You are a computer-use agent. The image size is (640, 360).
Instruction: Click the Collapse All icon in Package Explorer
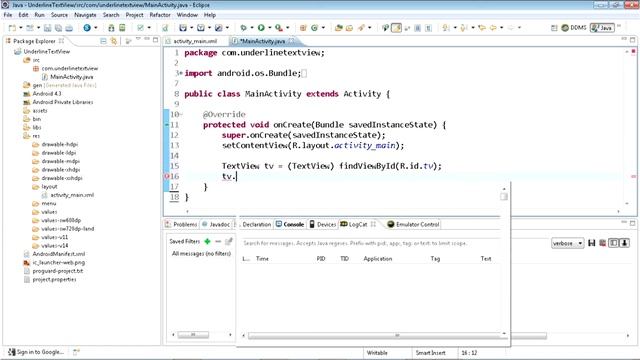(103, 41)
